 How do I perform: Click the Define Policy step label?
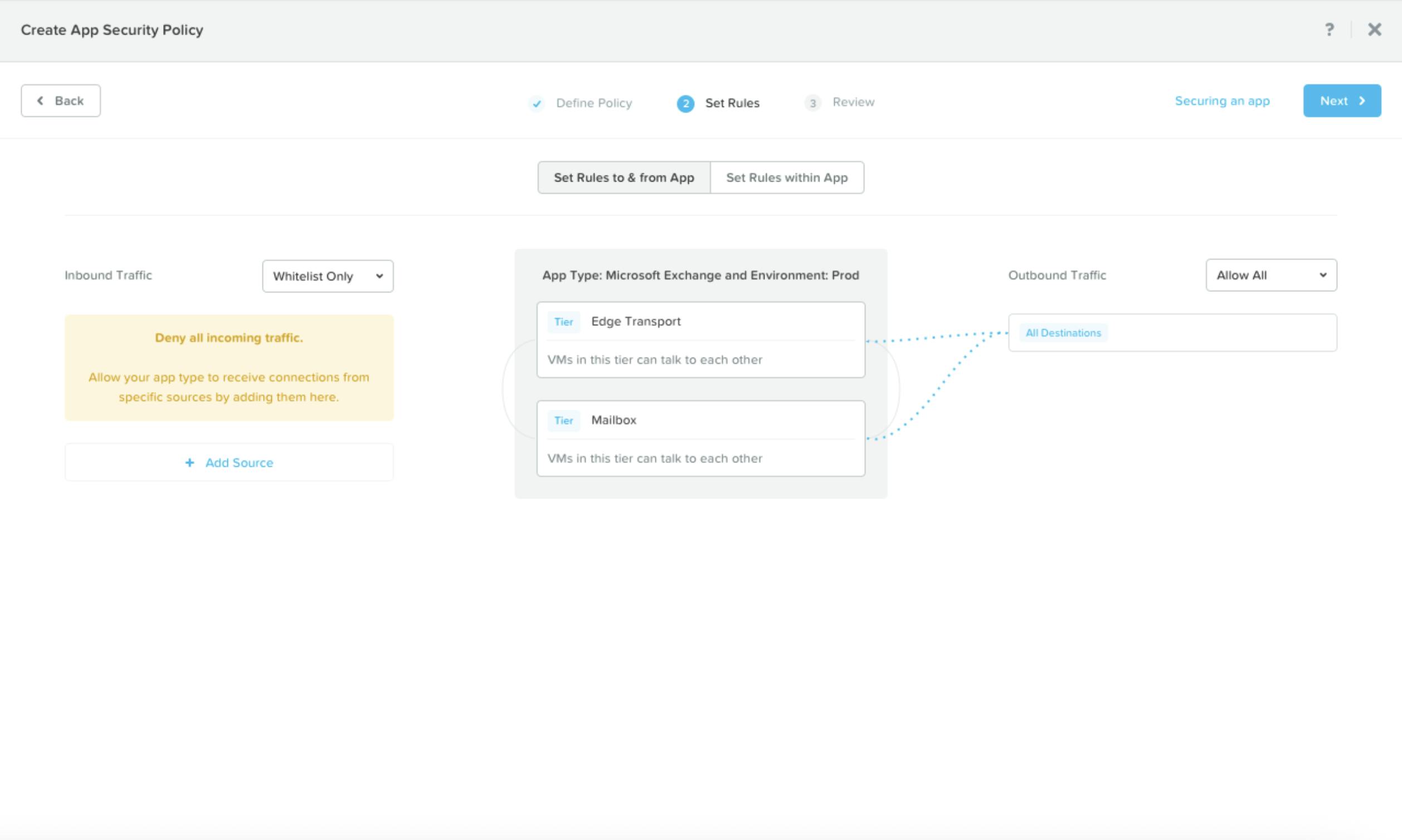(593, 103)
